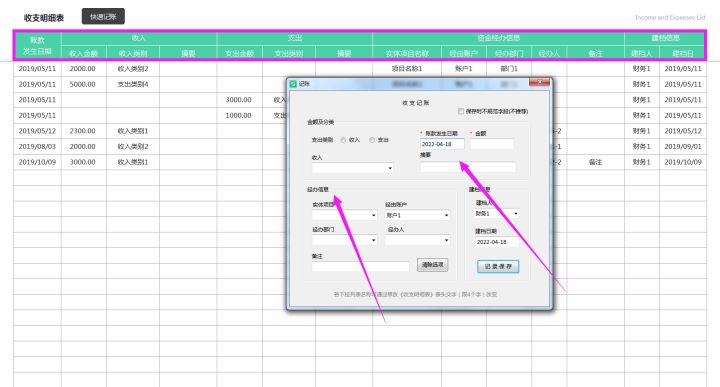Open the 实体项目 dropdown in 经办信息
Viewport: 720px width, 387px height.
344,215
